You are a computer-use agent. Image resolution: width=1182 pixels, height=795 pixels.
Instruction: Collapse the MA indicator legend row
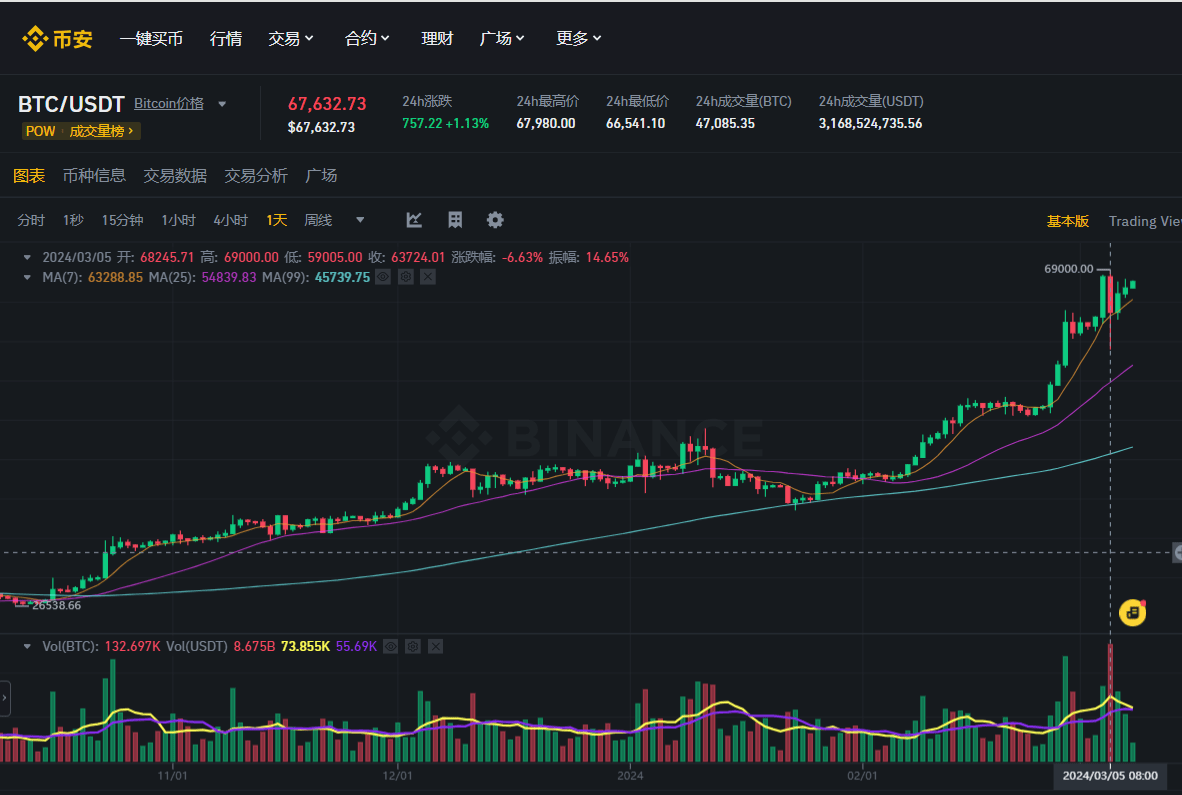pyautogui.click(x=28, y=277)
